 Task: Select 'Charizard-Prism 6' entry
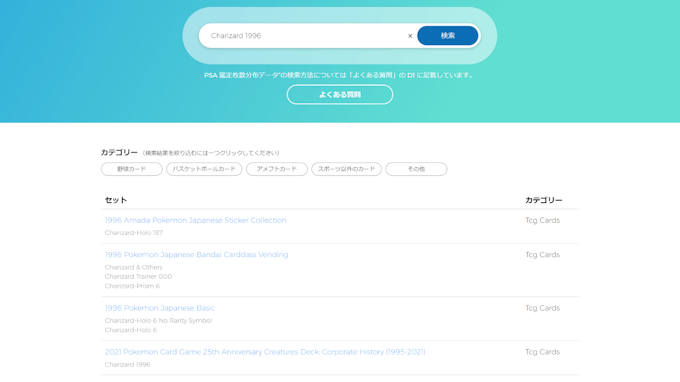[132, 286]
